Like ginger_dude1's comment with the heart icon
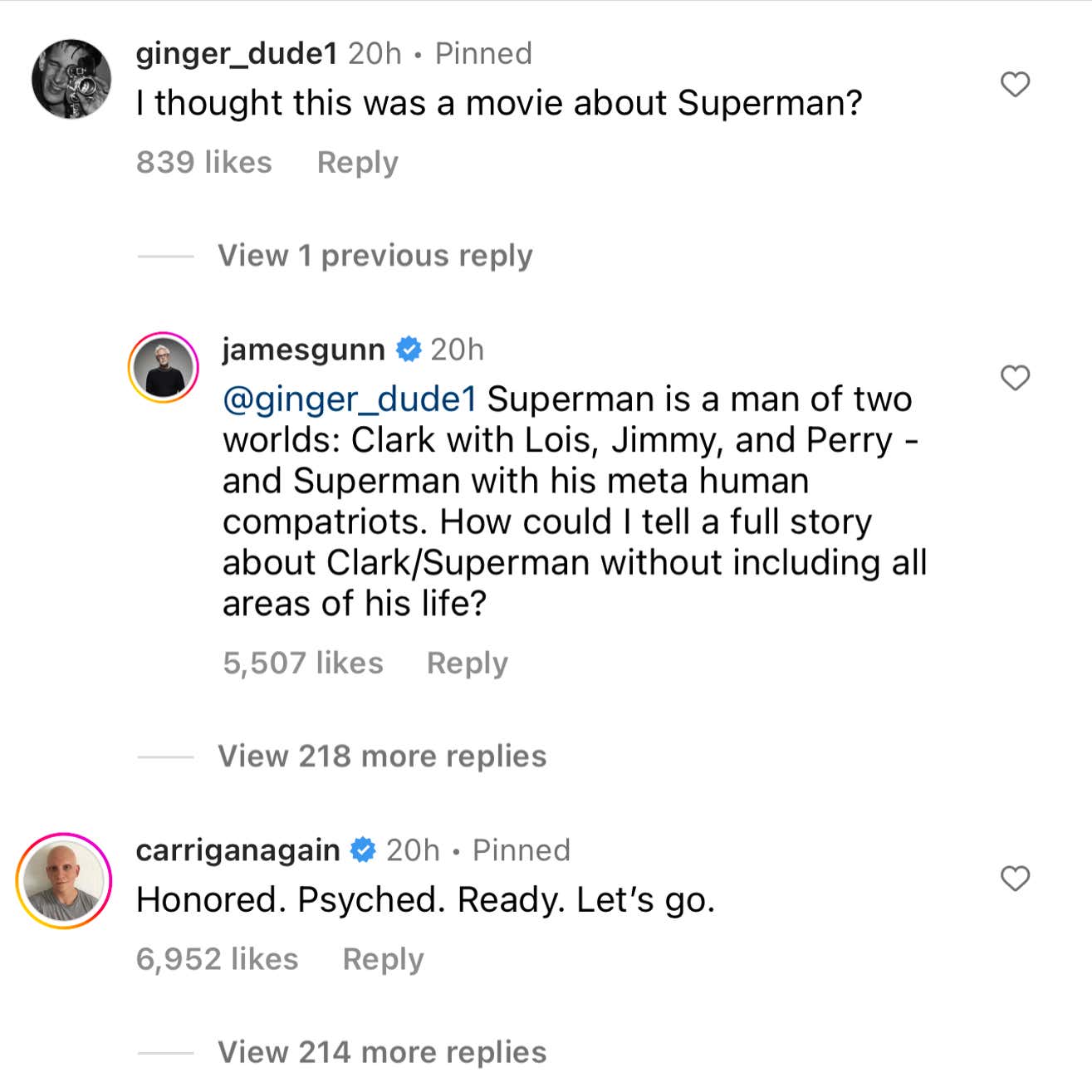Screen dimensions: 1092x1092 [x=1014, y=82]
